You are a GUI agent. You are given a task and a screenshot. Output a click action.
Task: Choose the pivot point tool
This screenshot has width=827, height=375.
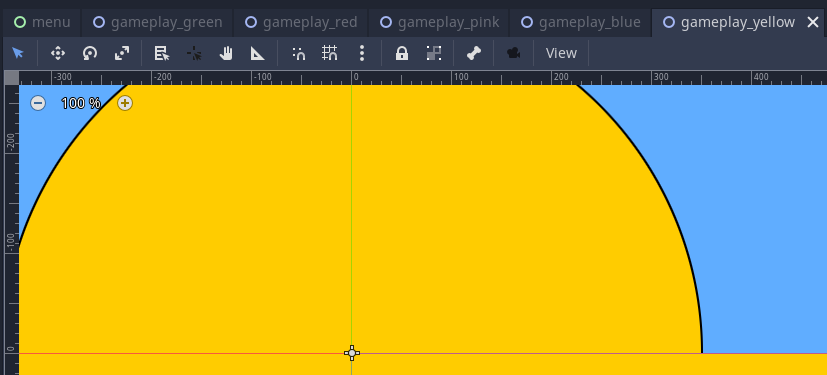coord(194,53)
